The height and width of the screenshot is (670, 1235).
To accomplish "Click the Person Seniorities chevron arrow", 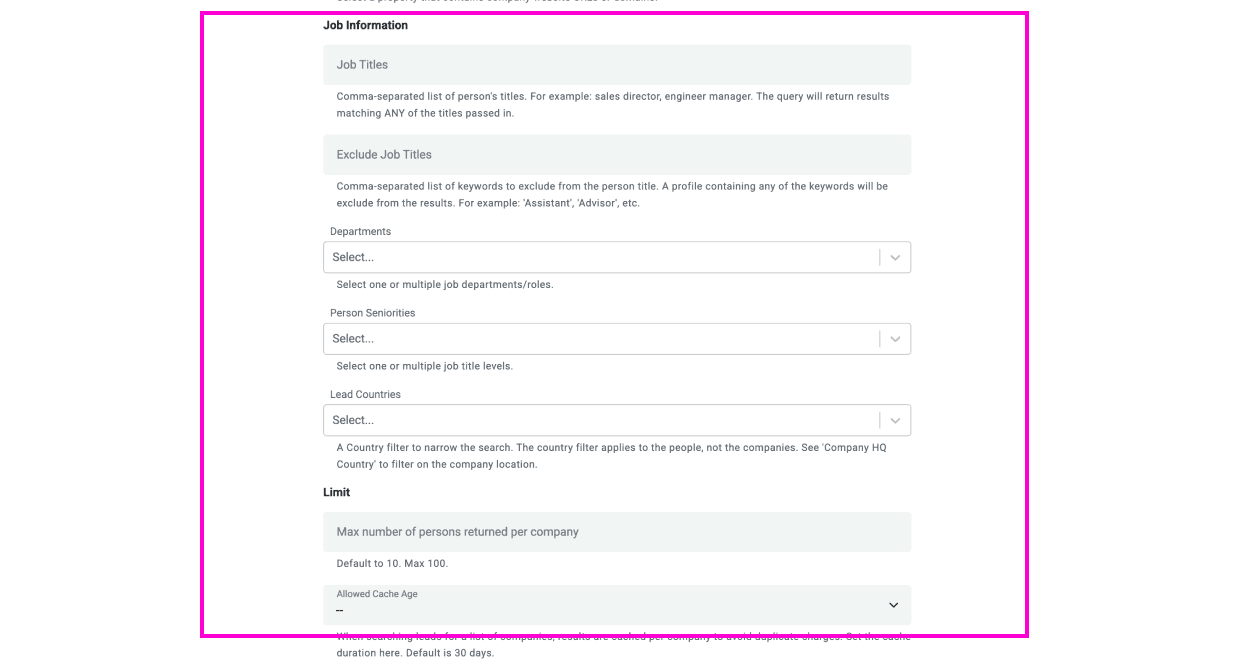I will 895,339.
